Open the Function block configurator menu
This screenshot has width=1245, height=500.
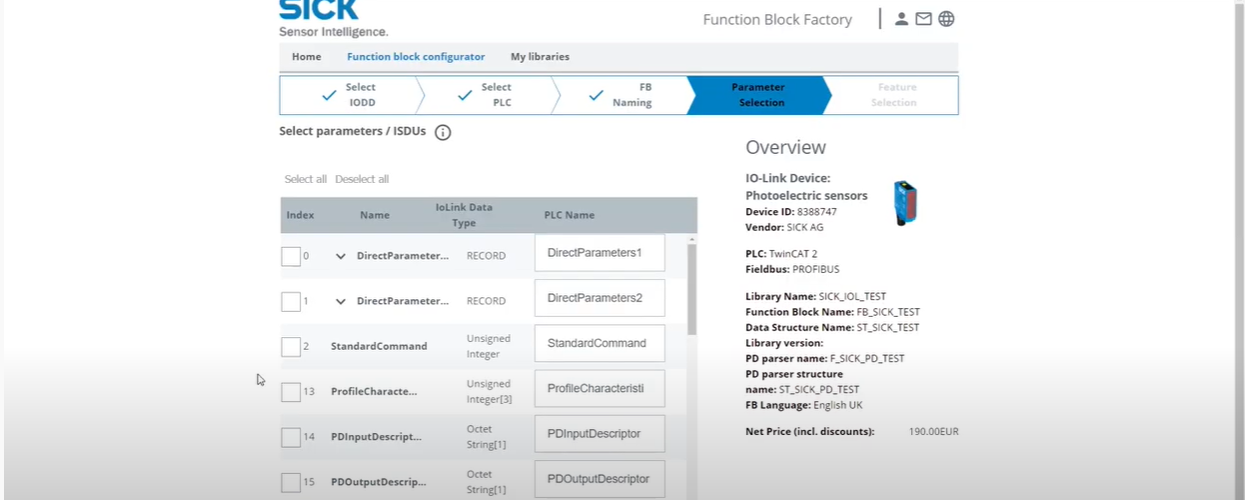[416, 57]
